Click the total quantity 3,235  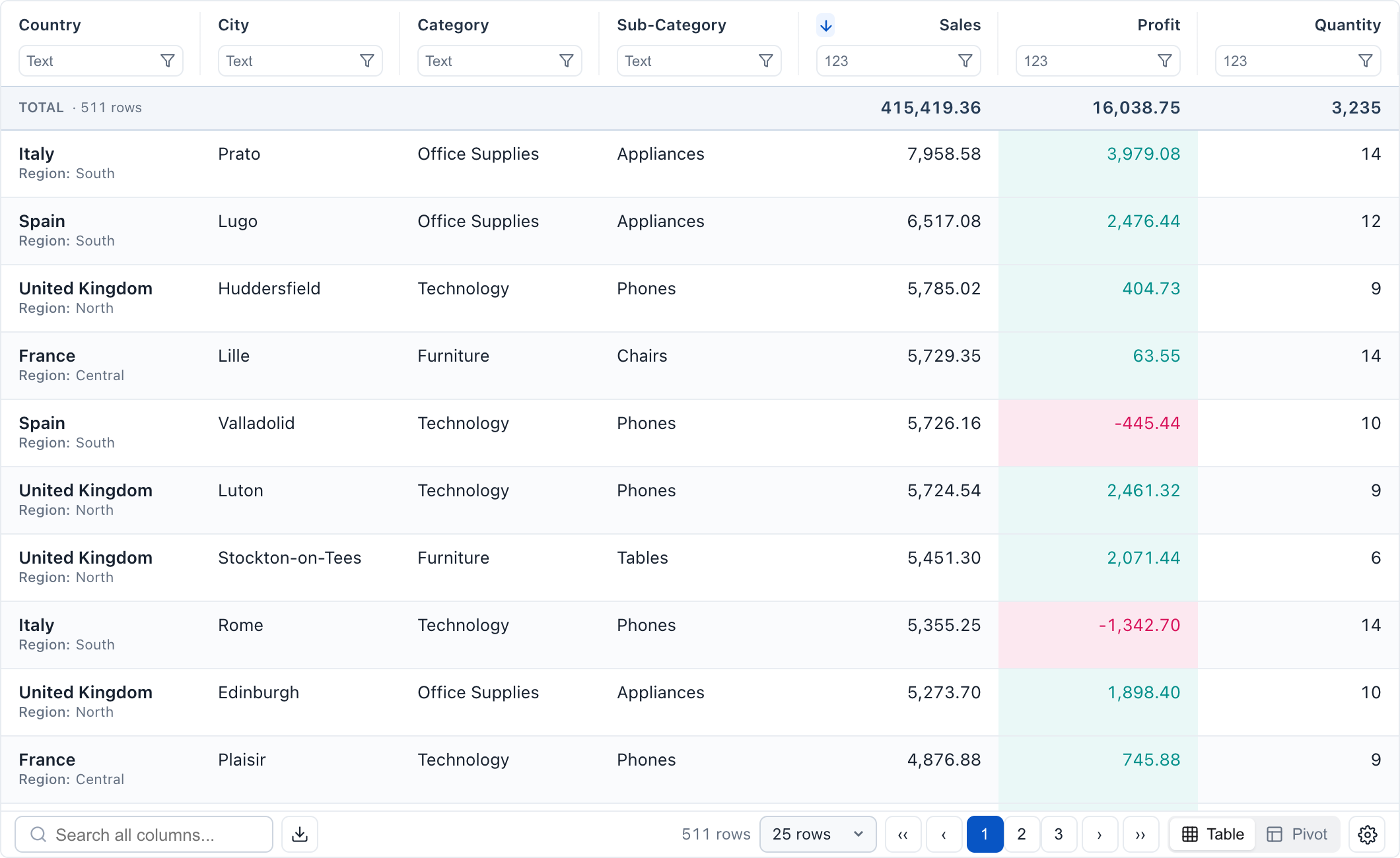pyautogui.click(x=1356, y=108)
